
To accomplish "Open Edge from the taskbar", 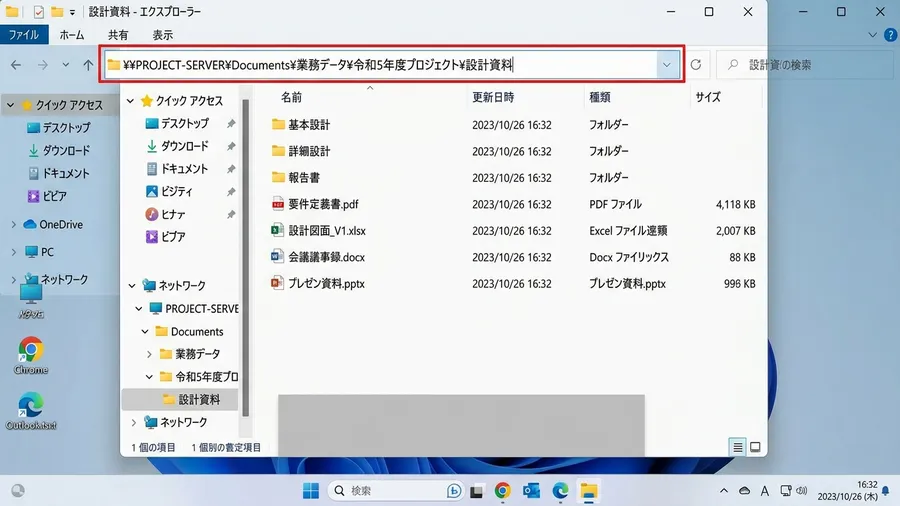I will [560, 491].
